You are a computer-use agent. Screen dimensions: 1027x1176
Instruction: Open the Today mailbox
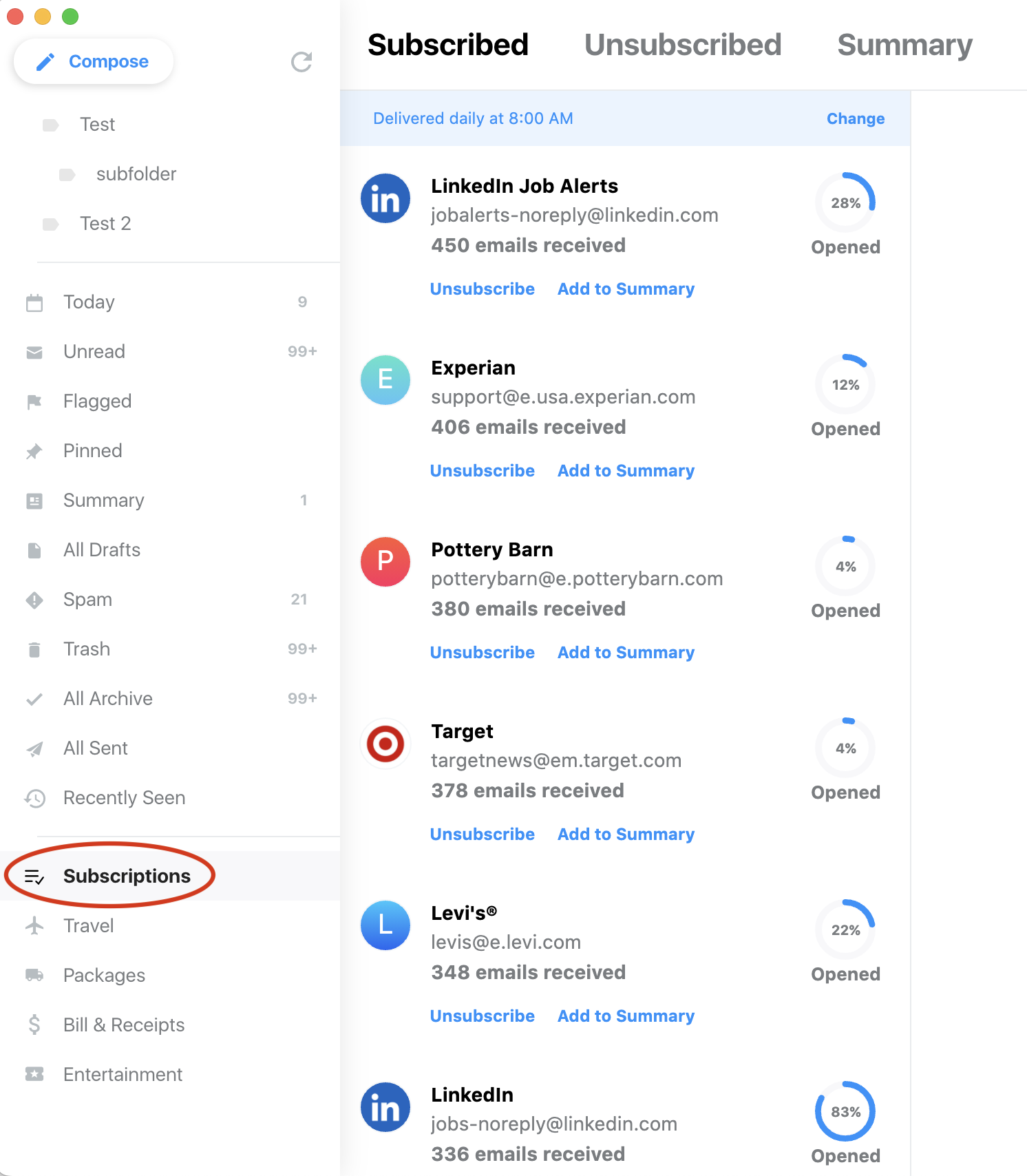pos(170,302)
